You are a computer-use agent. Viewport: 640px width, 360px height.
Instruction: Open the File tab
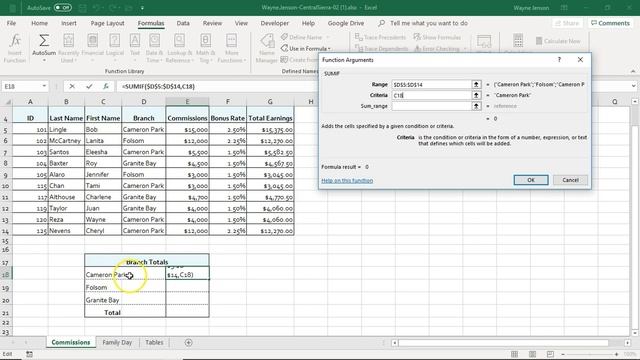11,23
